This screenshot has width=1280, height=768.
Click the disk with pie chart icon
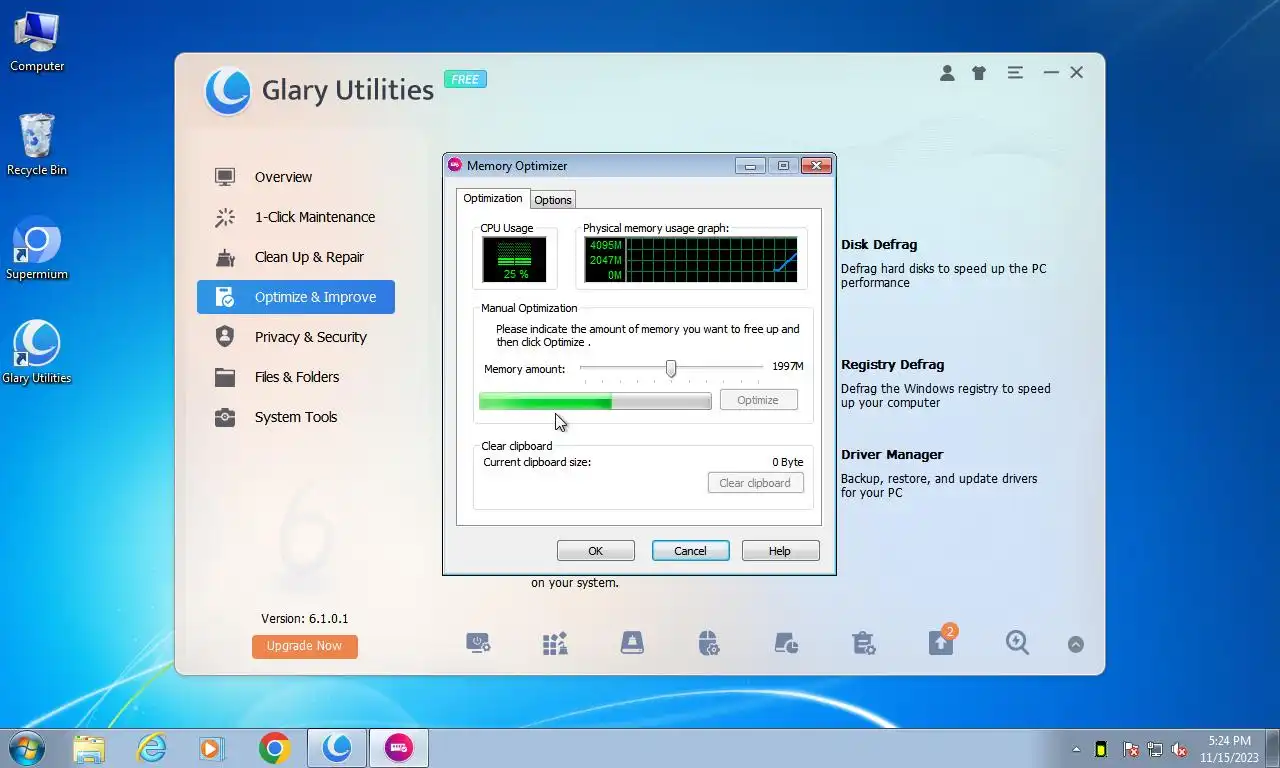tap(786, 643)
